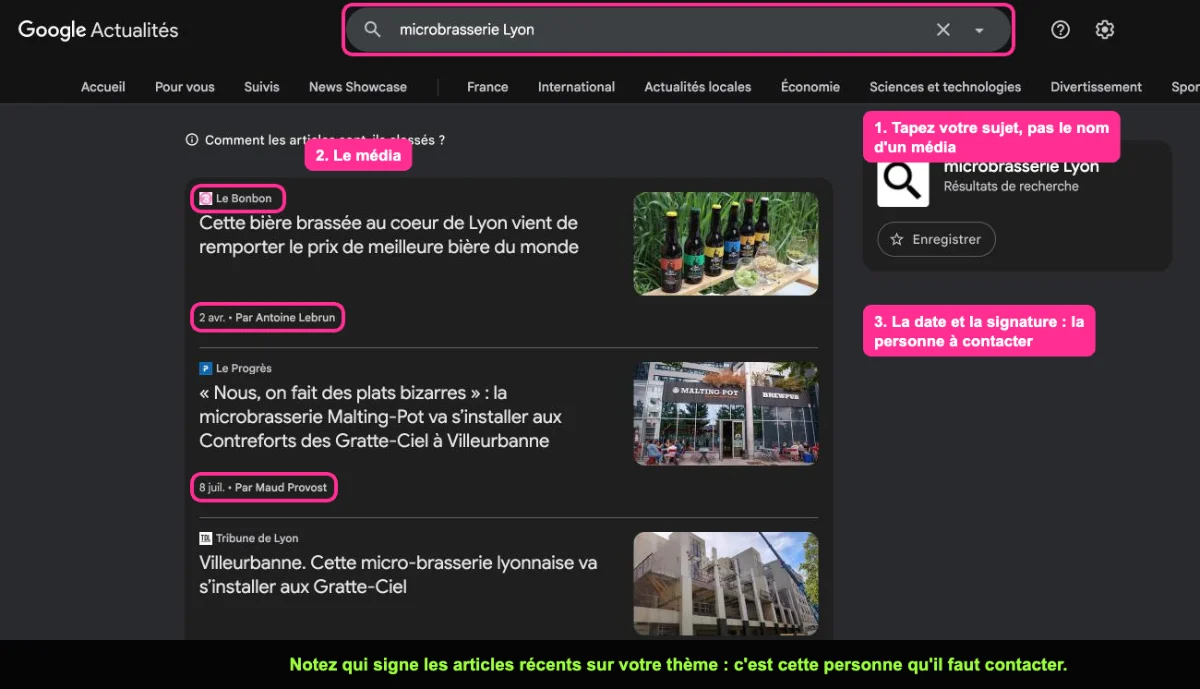Open the Le Progrès source name

pyautogui.click(x=244, y=368)
